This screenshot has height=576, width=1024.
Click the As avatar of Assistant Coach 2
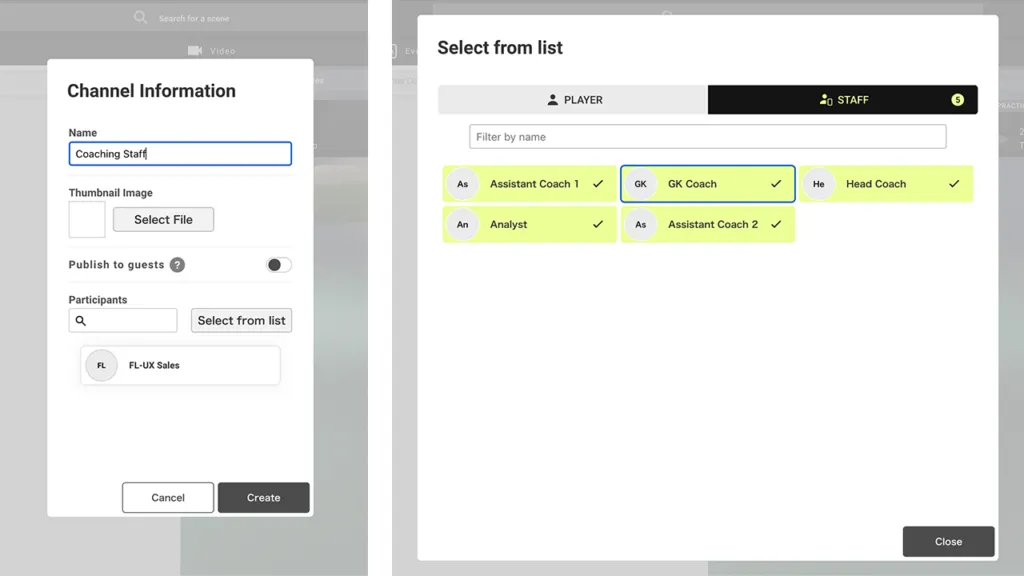point(641,225)
